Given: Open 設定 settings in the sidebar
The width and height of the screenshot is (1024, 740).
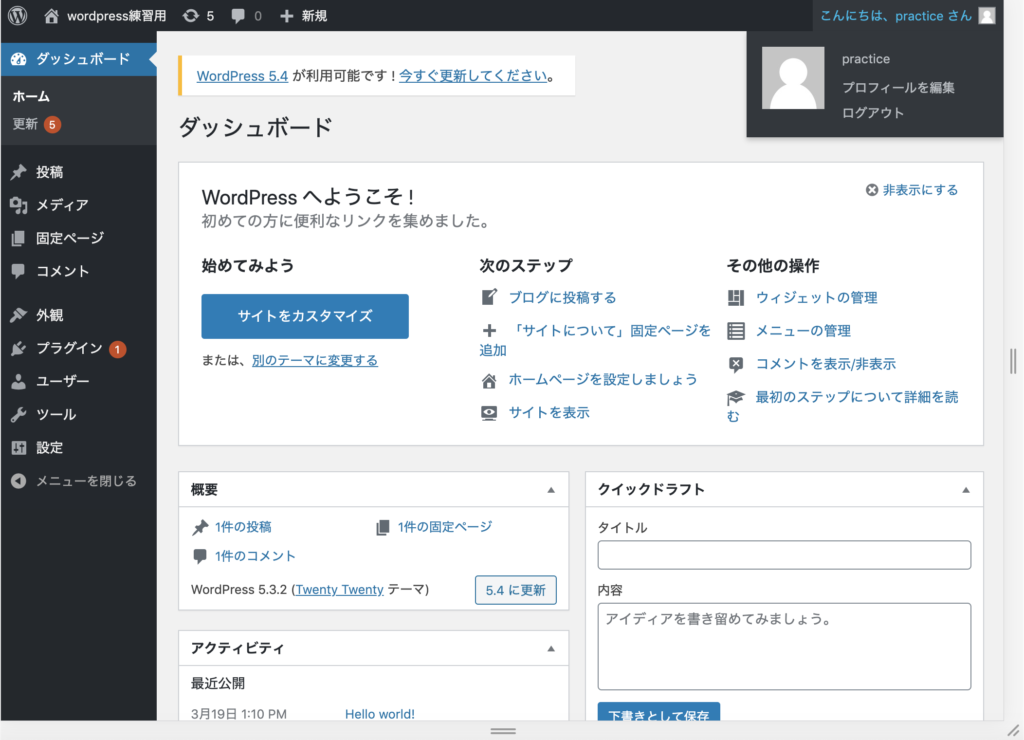Looking at the screenshot, I should tap(50, 447).
